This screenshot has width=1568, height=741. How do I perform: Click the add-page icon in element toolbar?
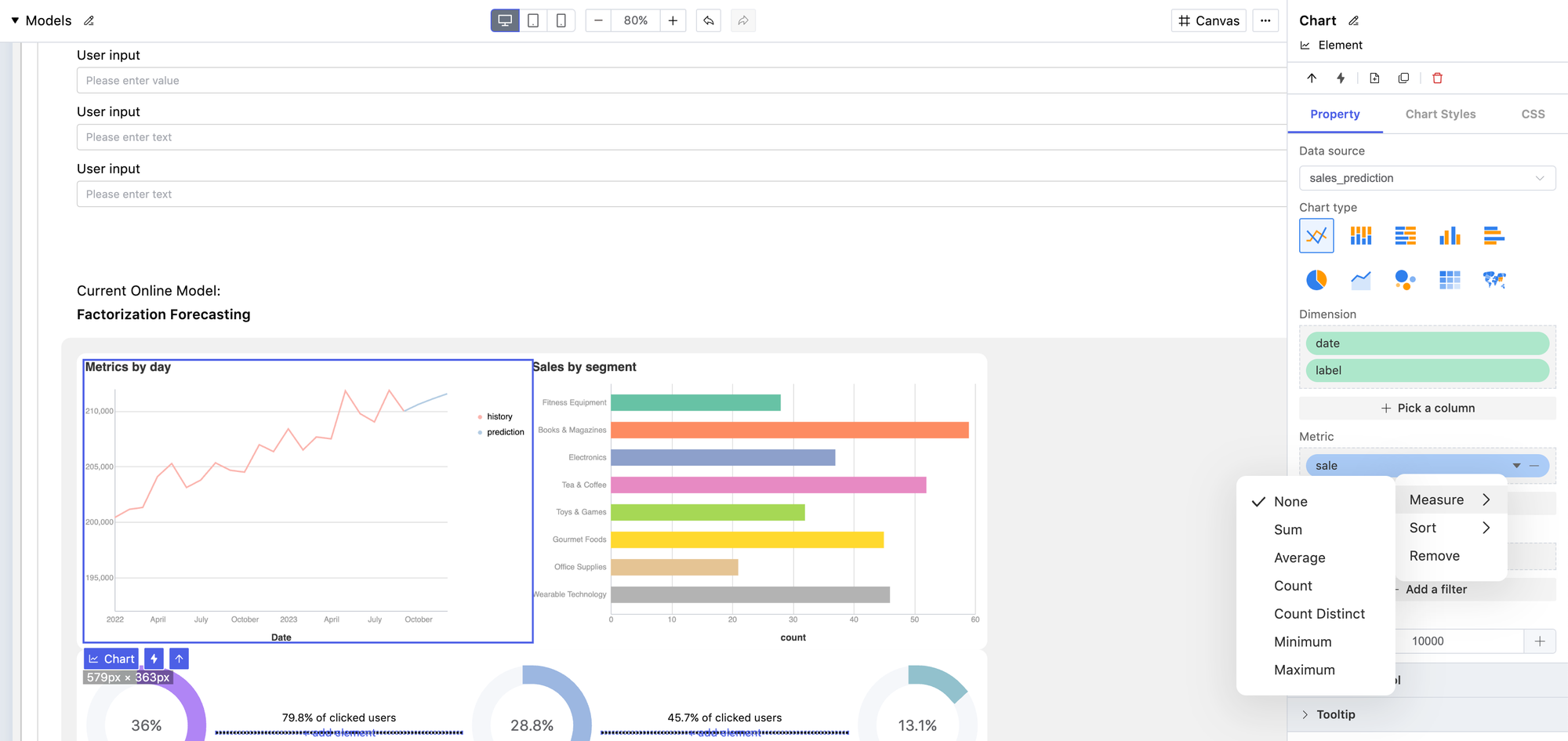tap(1374, 78)
